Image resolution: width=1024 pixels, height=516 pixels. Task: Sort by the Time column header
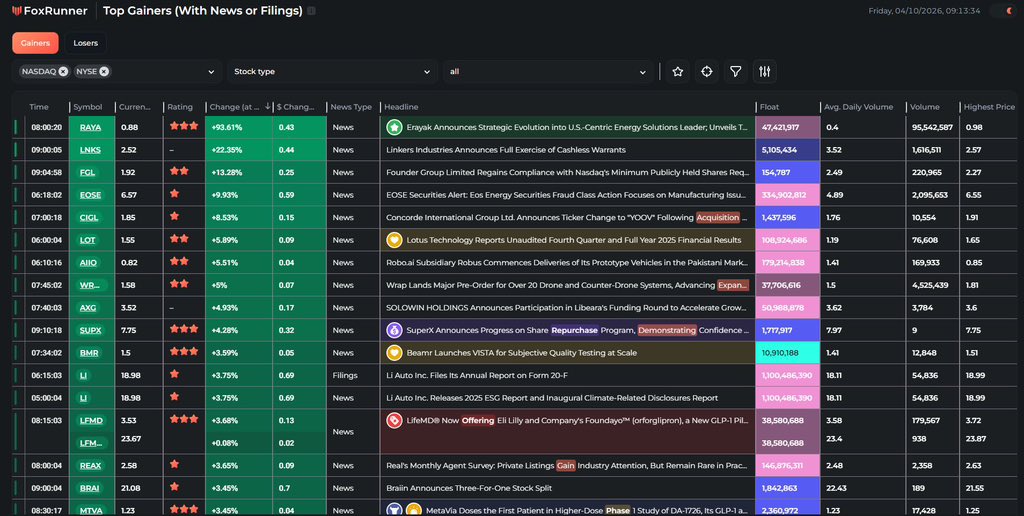pyautogui.click(x=39, y=107)
